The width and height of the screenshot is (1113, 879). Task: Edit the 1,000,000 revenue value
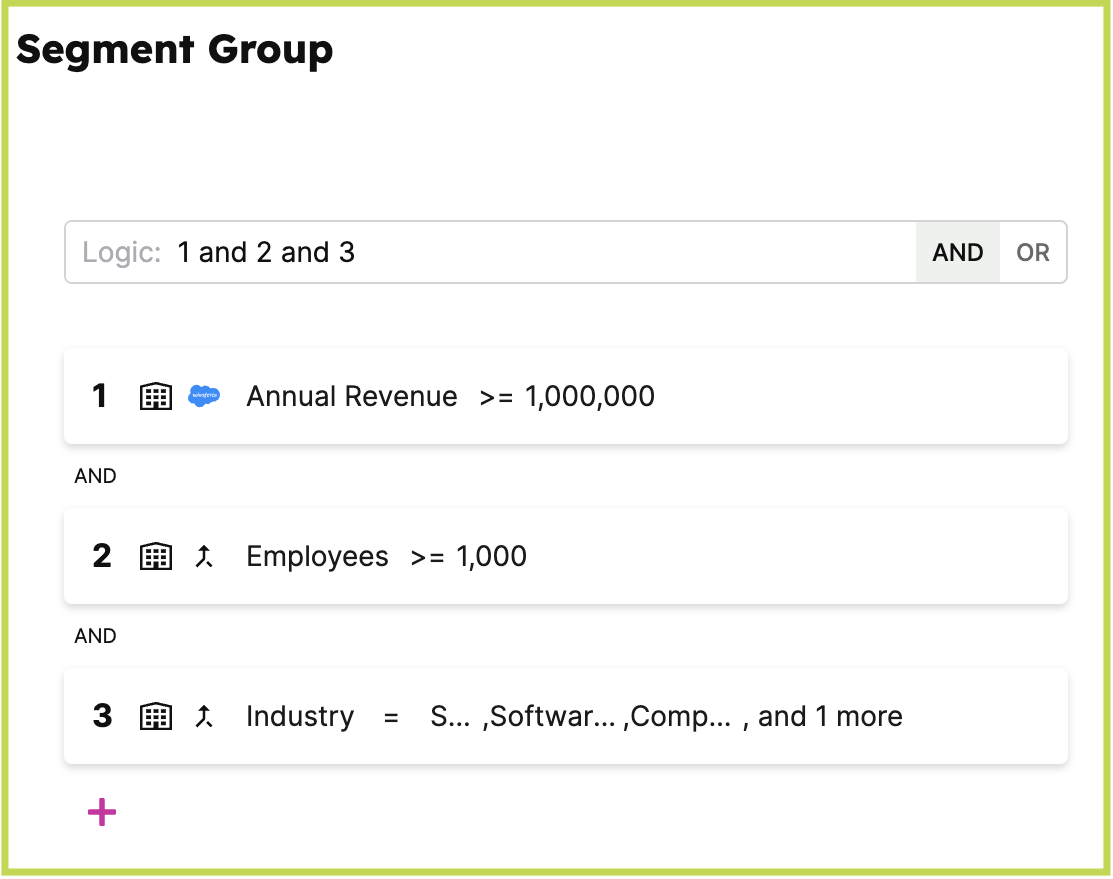[x=590, y=397]
